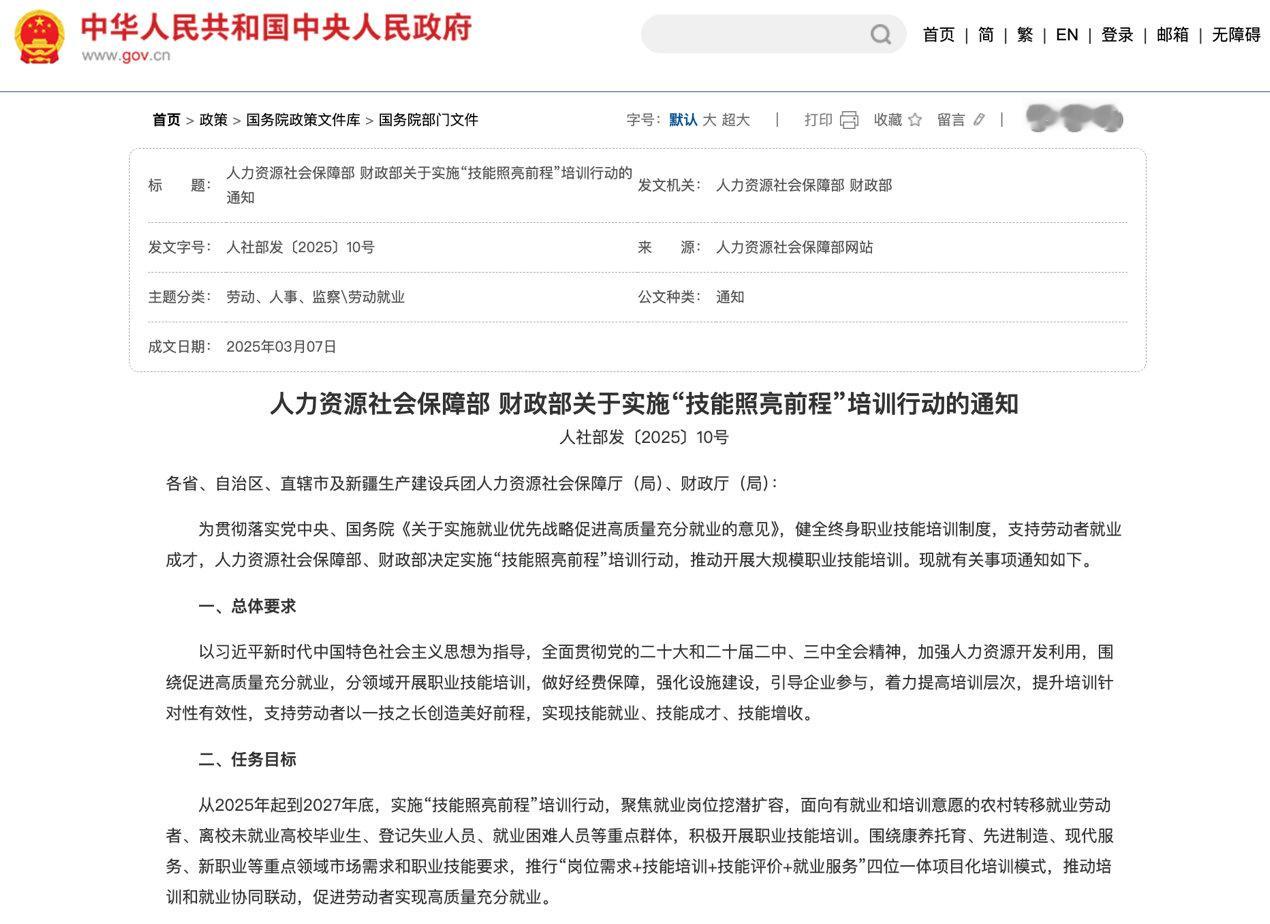Image resolution: width=1270 pixels, height=924 pixels.
Task: Click centered 人社部发〔2025〕10号 under headline
Action: 644,437
